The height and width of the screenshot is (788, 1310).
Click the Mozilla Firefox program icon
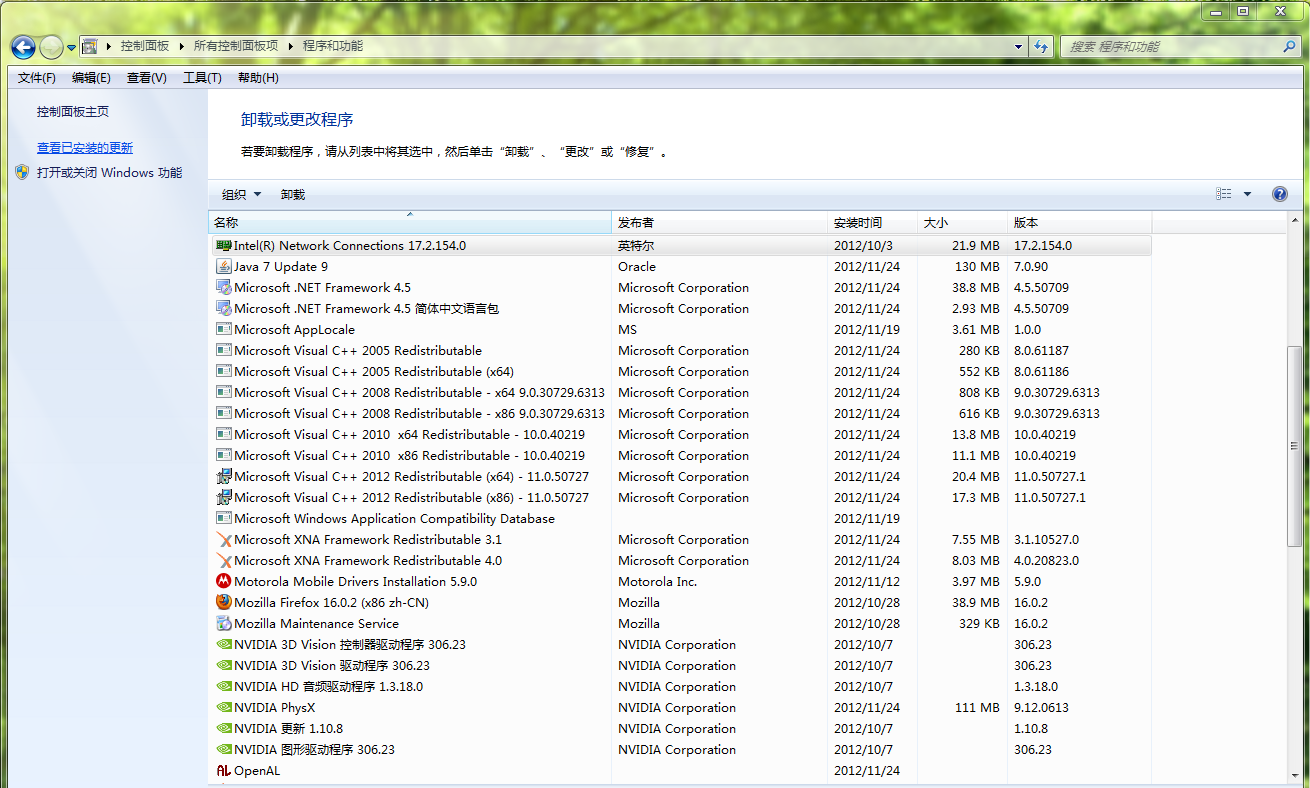pyautogui.click(x=224, y=603)
